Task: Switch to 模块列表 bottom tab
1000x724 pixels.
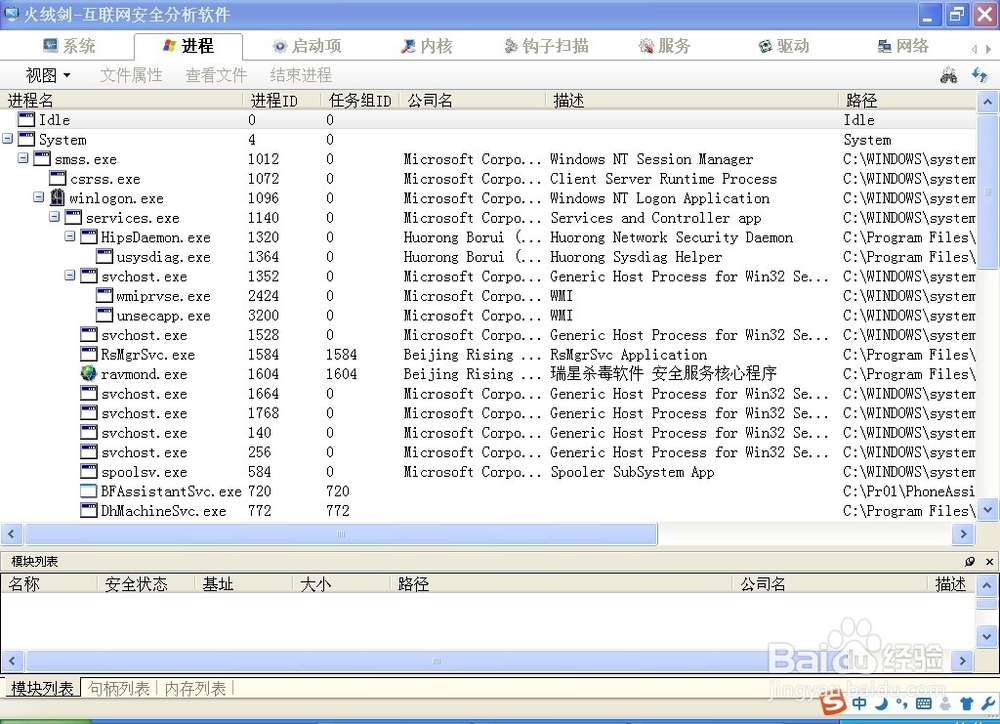Action: click(x=42, y=688)
